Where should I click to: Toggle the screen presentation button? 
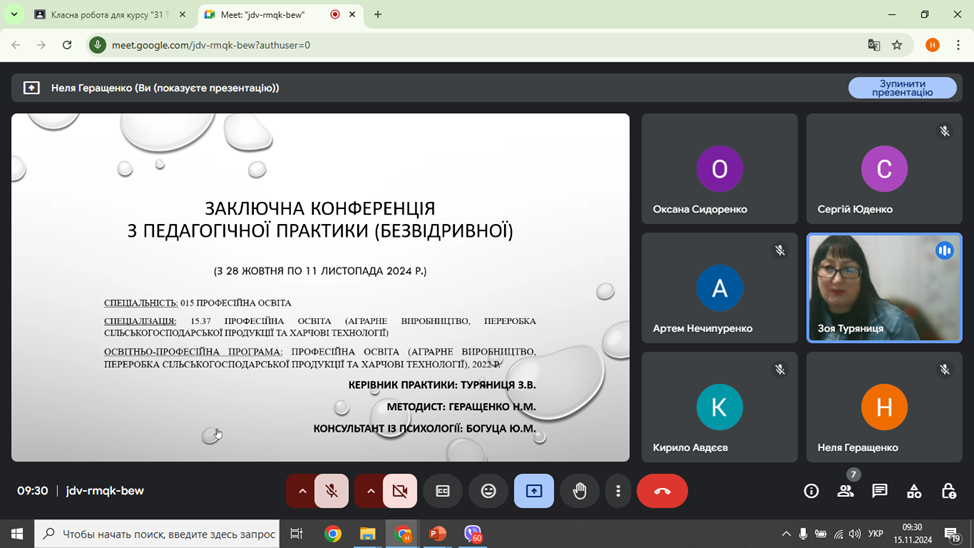[534, 491]
